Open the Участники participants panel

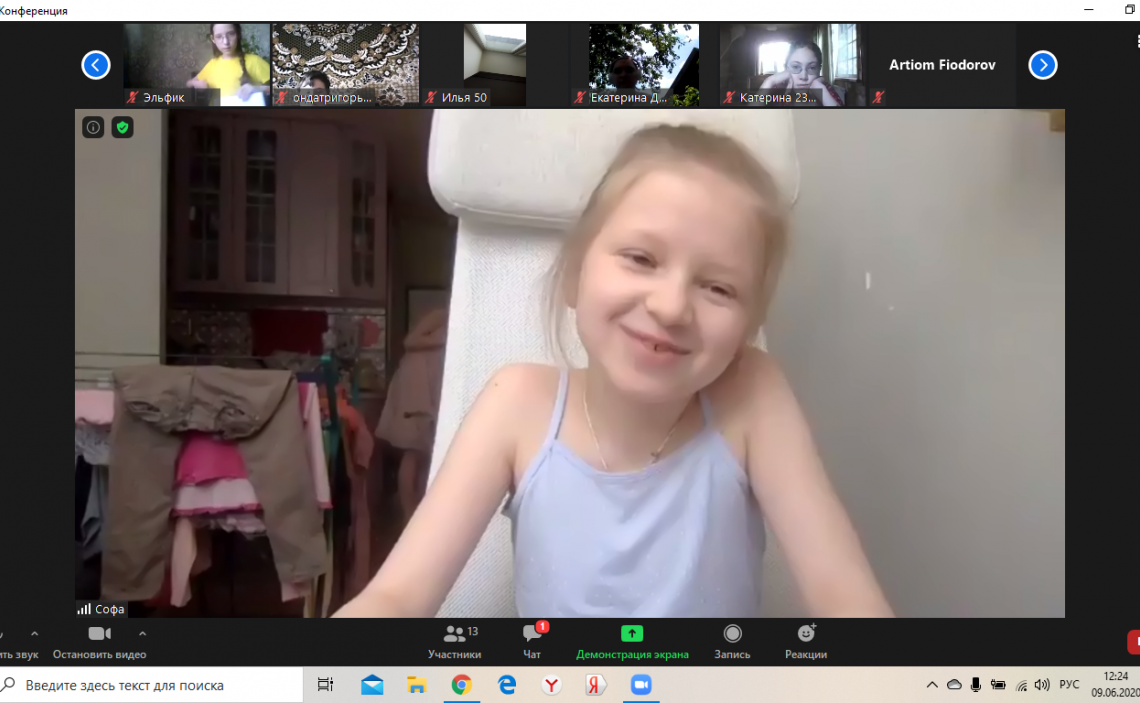[455, 641]
